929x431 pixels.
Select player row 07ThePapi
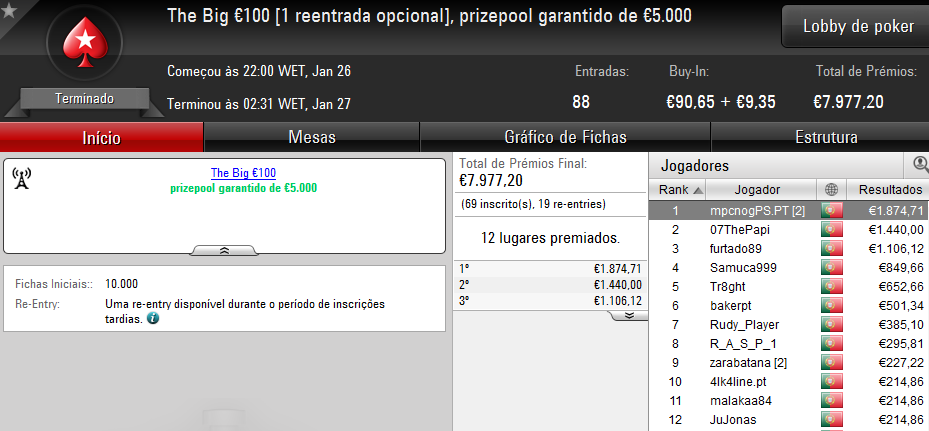point(789,229)
